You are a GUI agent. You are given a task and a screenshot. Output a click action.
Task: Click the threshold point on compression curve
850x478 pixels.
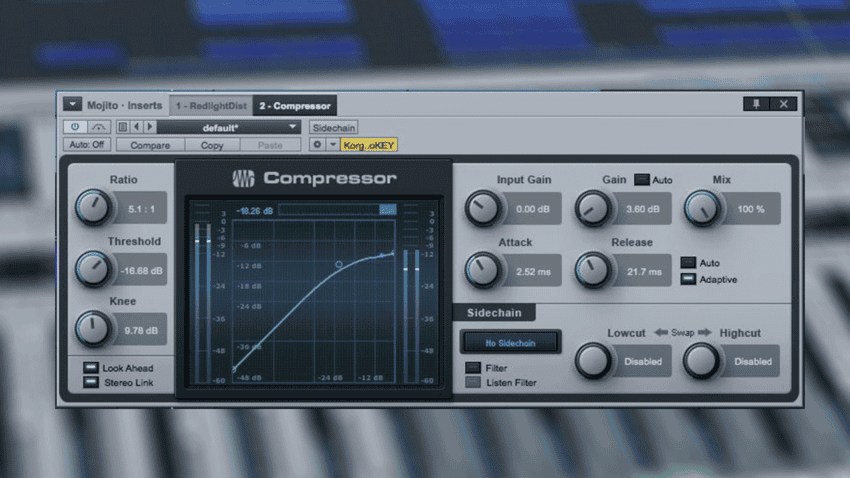pyautogui.click(x=339, y=264)
